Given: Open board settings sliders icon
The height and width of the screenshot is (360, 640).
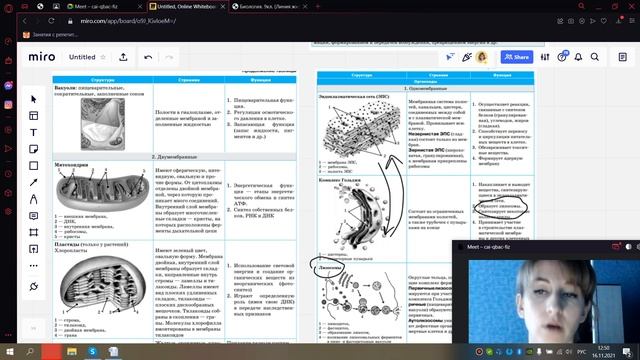Looking at the screenshot, I should point(545,57).
